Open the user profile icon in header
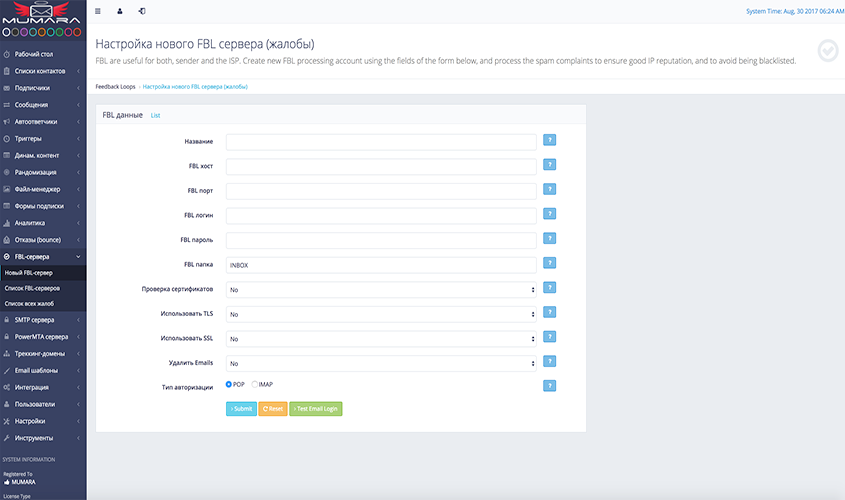845x500 pixels. click(x=121, y=11)
